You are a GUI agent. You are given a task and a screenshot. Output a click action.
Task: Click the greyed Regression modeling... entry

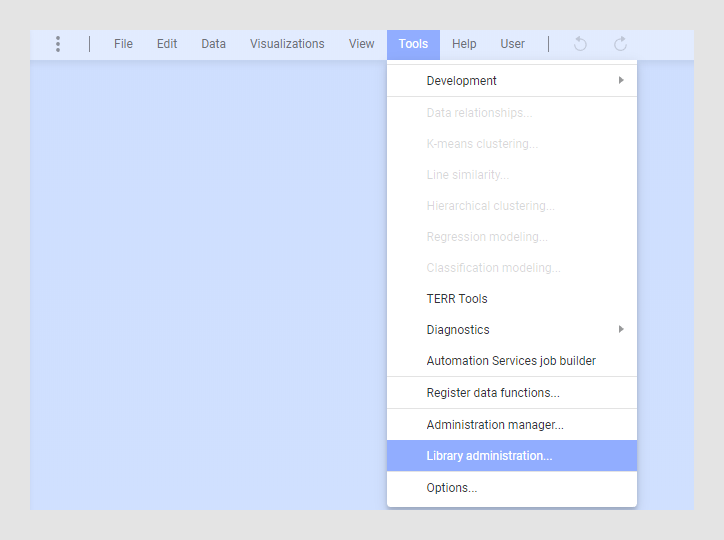(512, 237)
